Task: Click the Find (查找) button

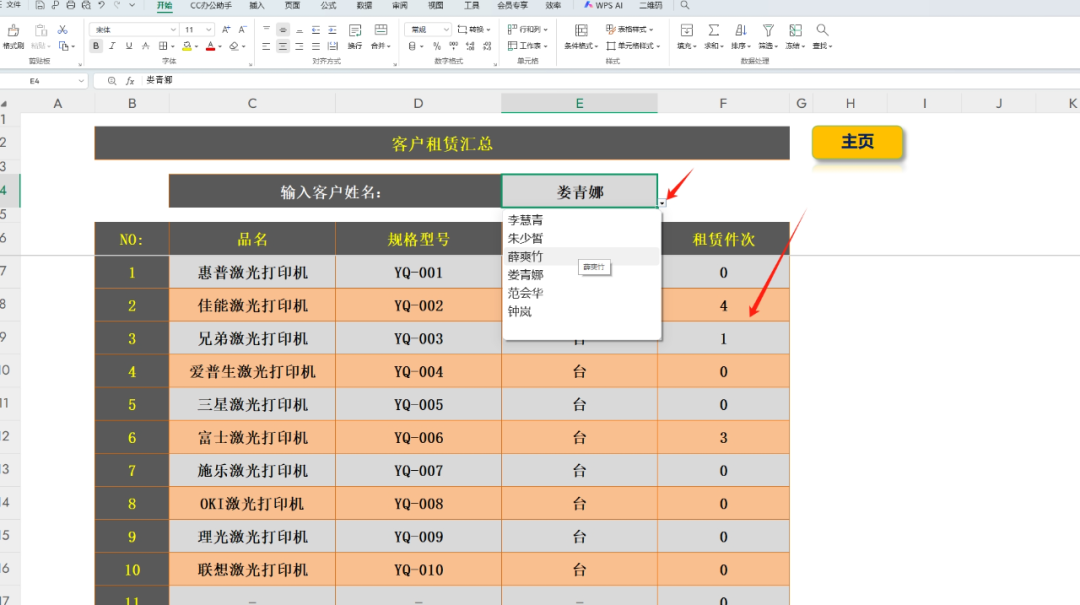Action: click(x=822, y=36)
